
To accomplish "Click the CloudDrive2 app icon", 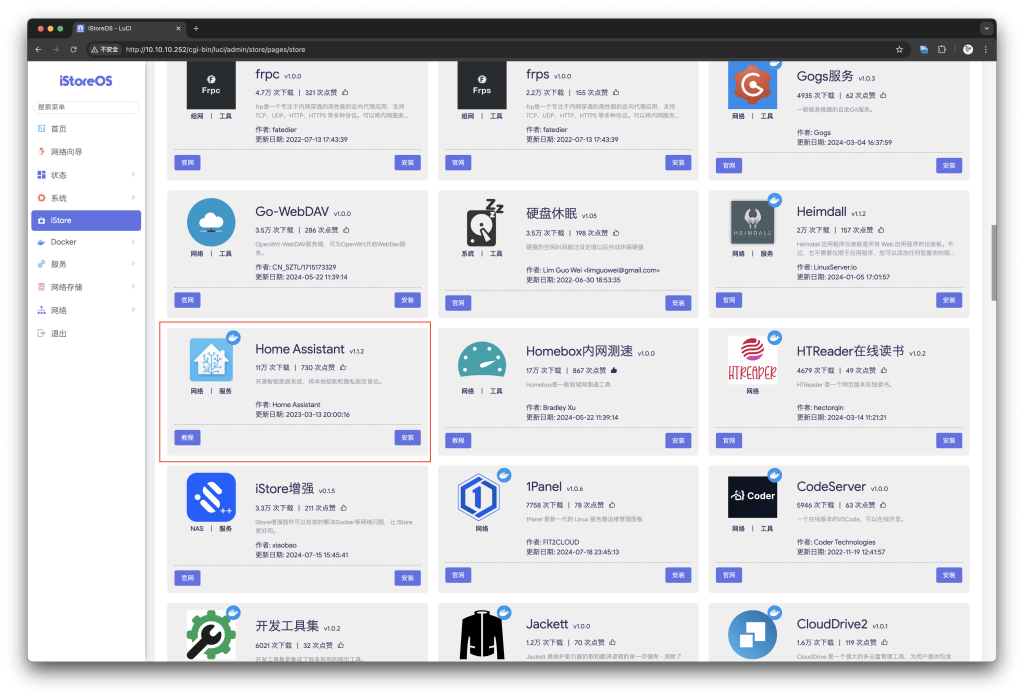I will (752, 632).
